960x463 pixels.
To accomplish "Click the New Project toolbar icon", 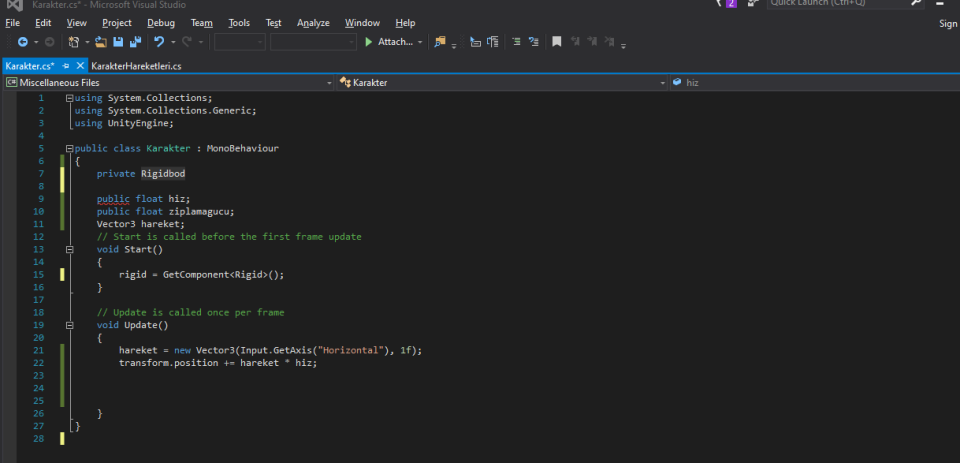I will pyautogui.click(x=74, y=42).
